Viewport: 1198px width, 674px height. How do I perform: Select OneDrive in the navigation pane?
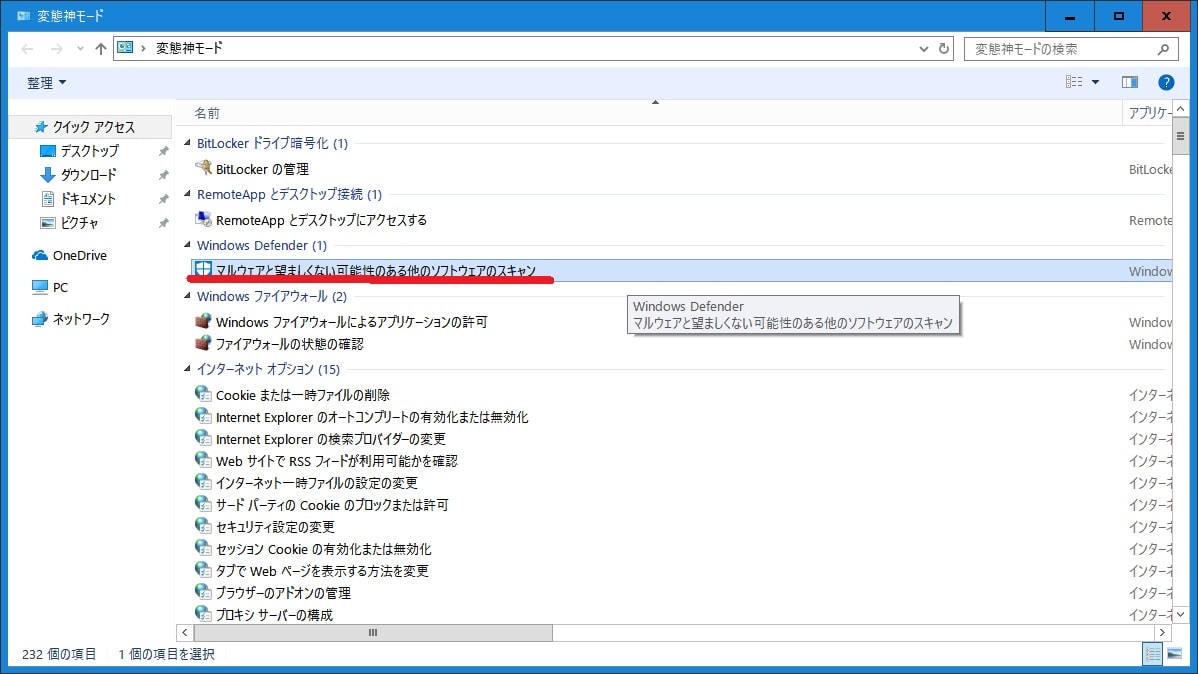pos(69,255)
